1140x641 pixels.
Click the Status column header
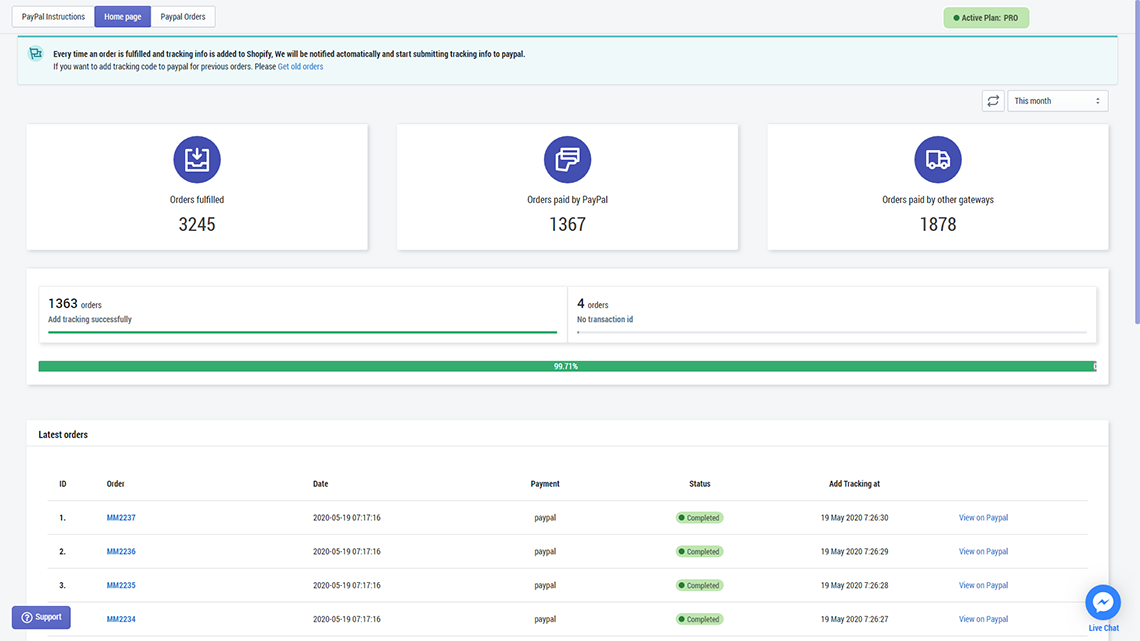click(699, 484)
